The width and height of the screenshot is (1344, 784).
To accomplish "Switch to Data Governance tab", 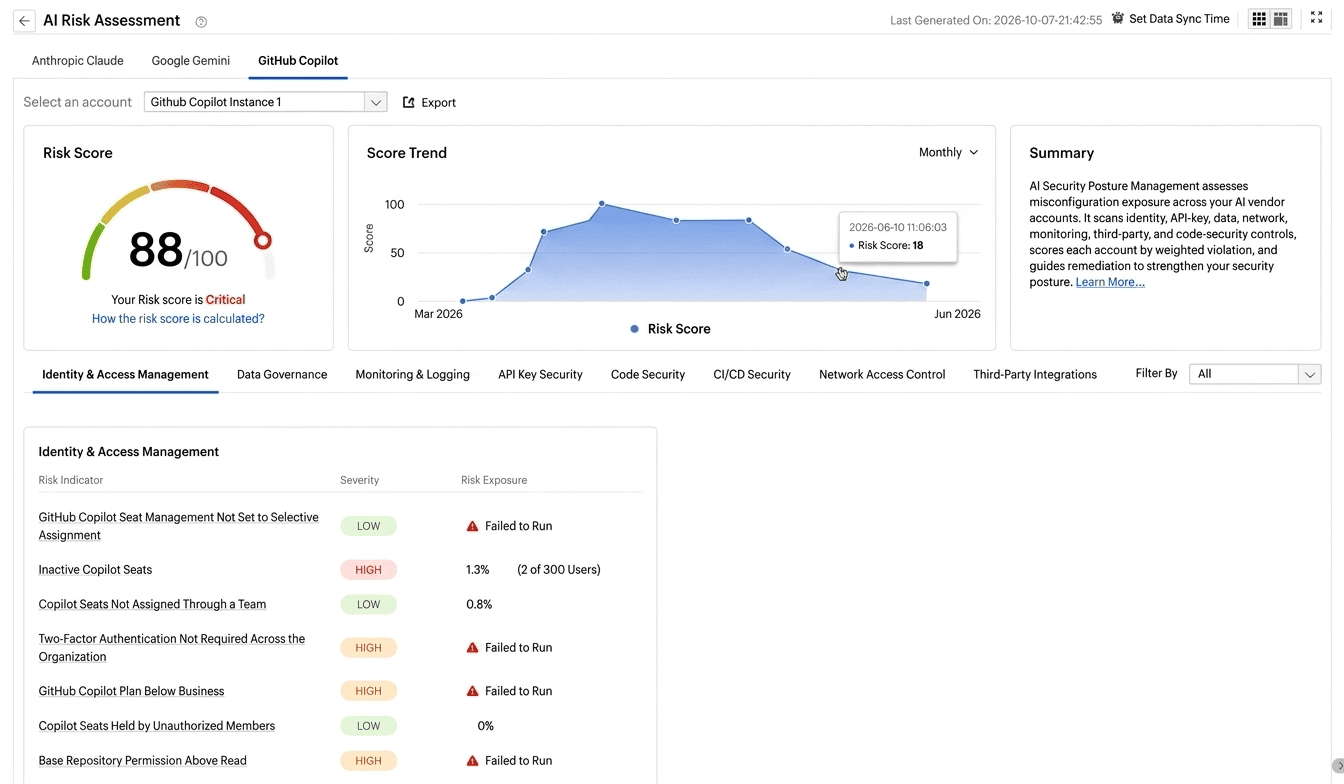I will click(x=282, y=375).
